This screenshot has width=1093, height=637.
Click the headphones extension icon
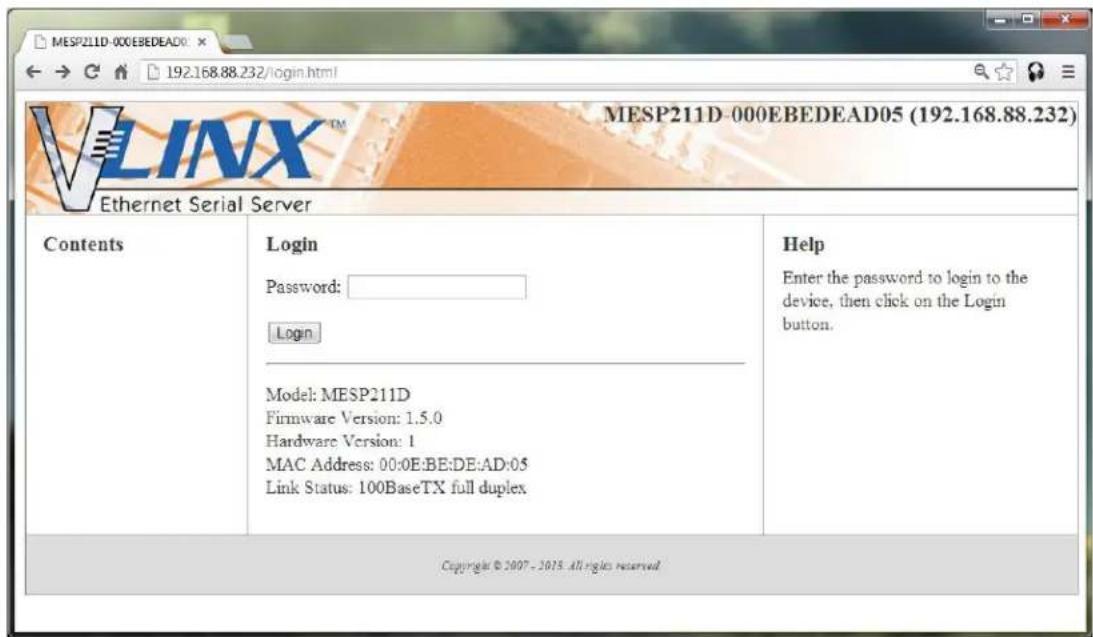pos(1036,72)
